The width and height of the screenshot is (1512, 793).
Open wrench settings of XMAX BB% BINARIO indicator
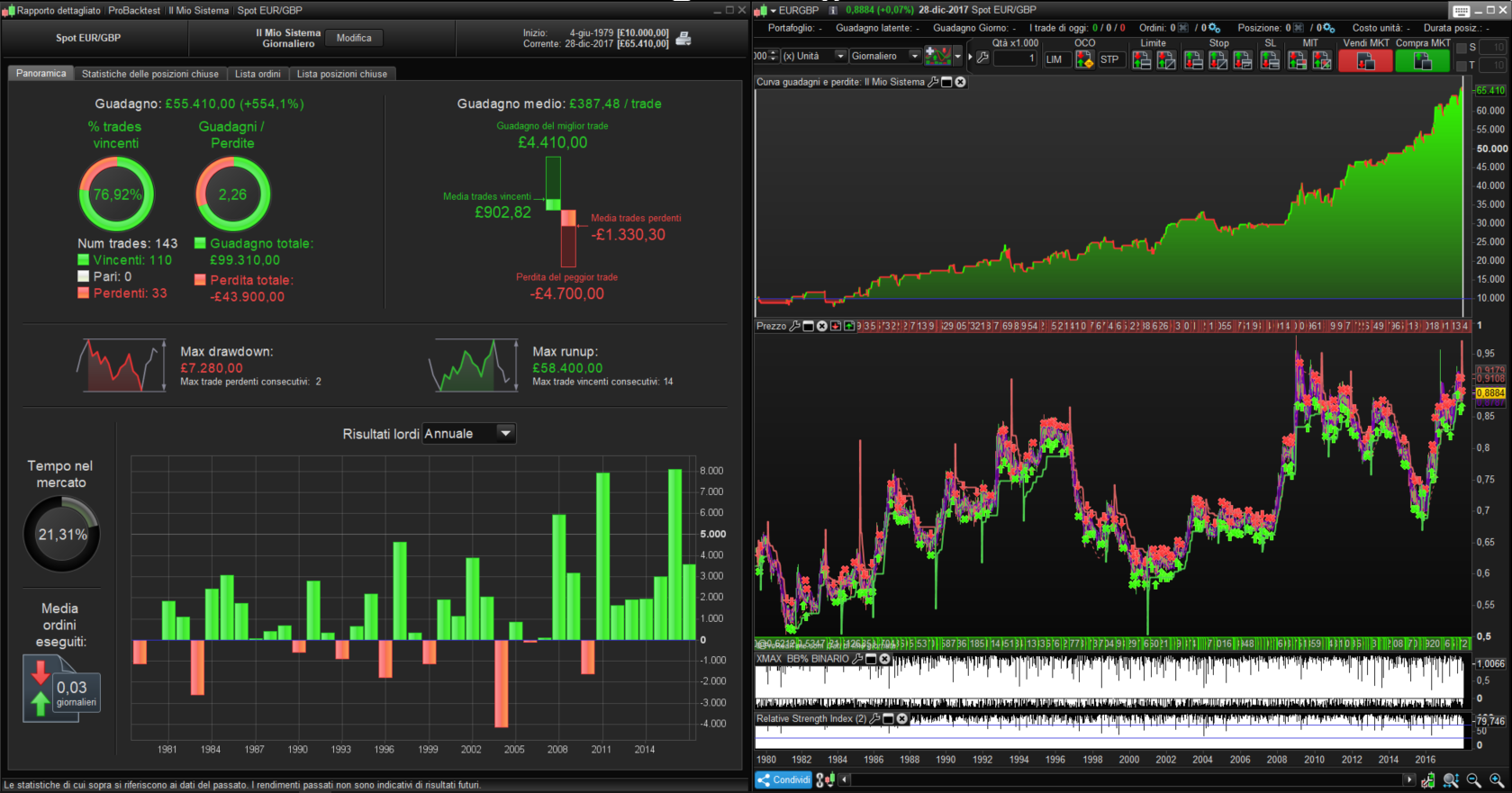tap(857, 659)
